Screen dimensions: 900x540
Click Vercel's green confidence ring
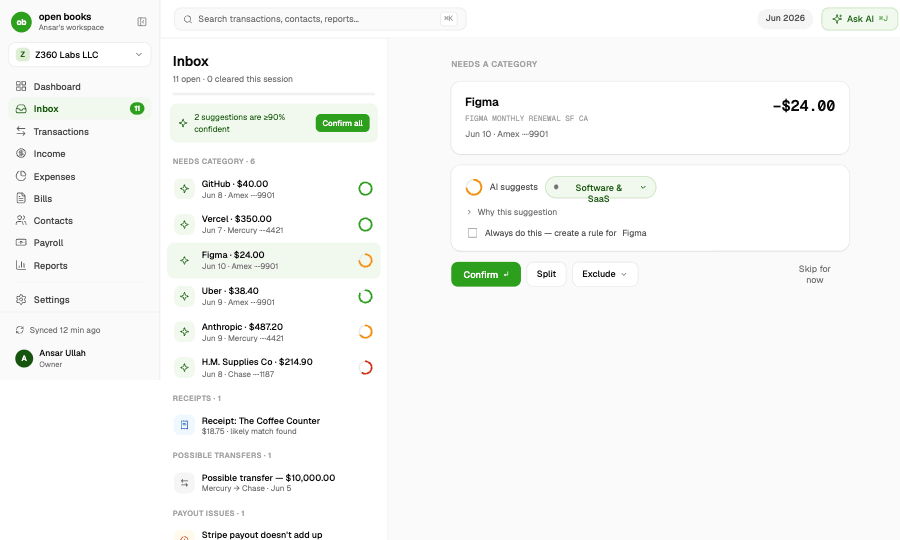tap(365, 224)
